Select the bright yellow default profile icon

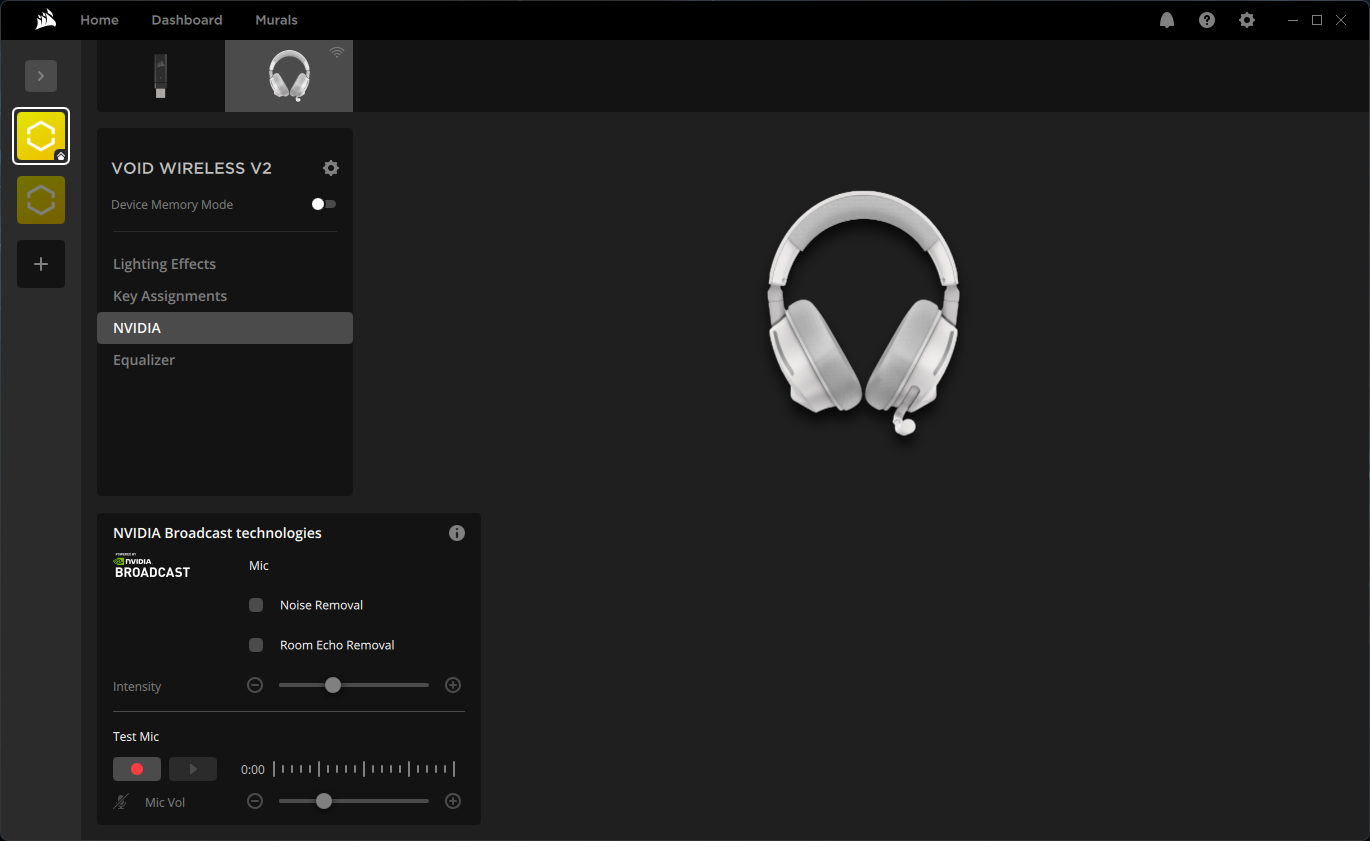pos(41,136)
